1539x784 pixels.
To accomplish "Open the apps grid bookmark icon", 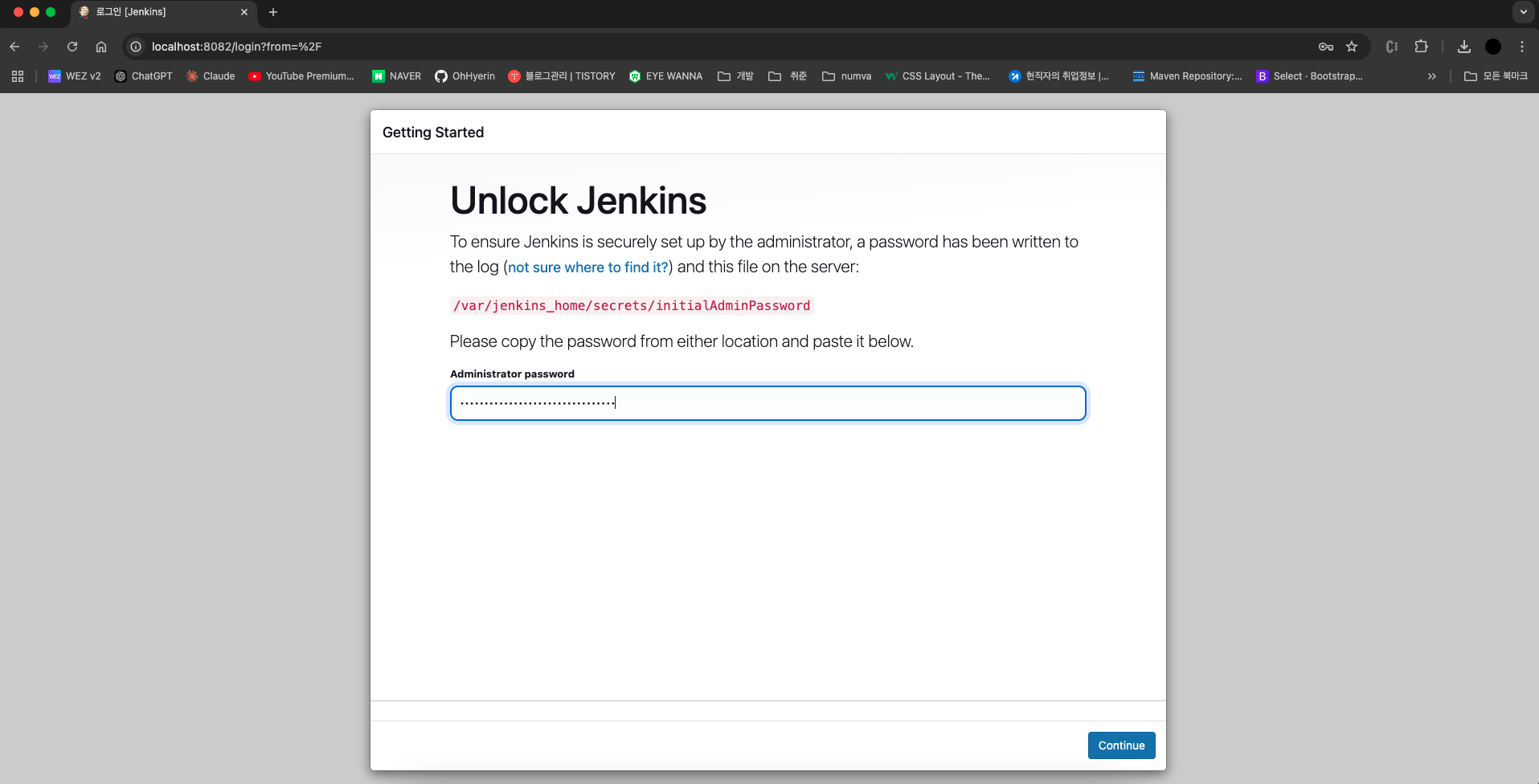I will 18,76.
